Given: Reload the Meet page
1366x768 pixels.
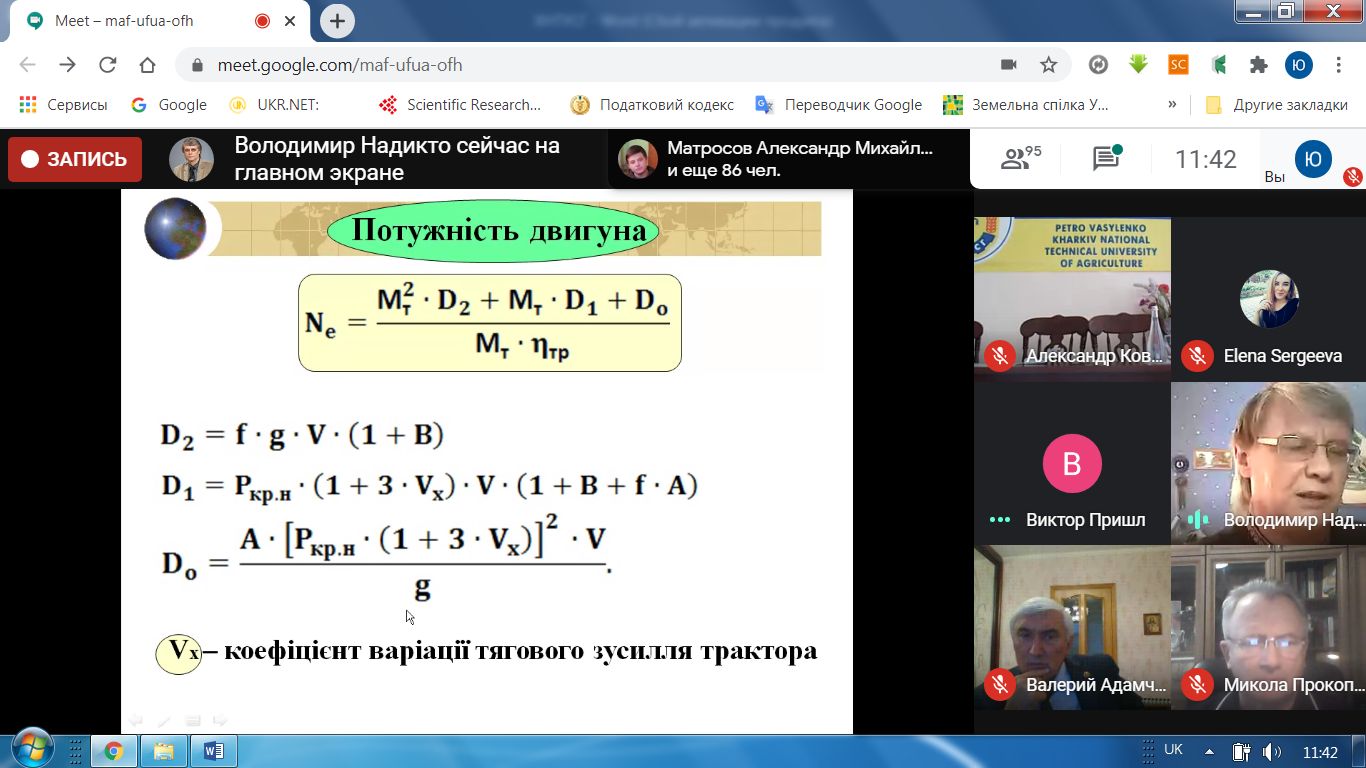Looking at the screenshot, I should pos(107,65).
